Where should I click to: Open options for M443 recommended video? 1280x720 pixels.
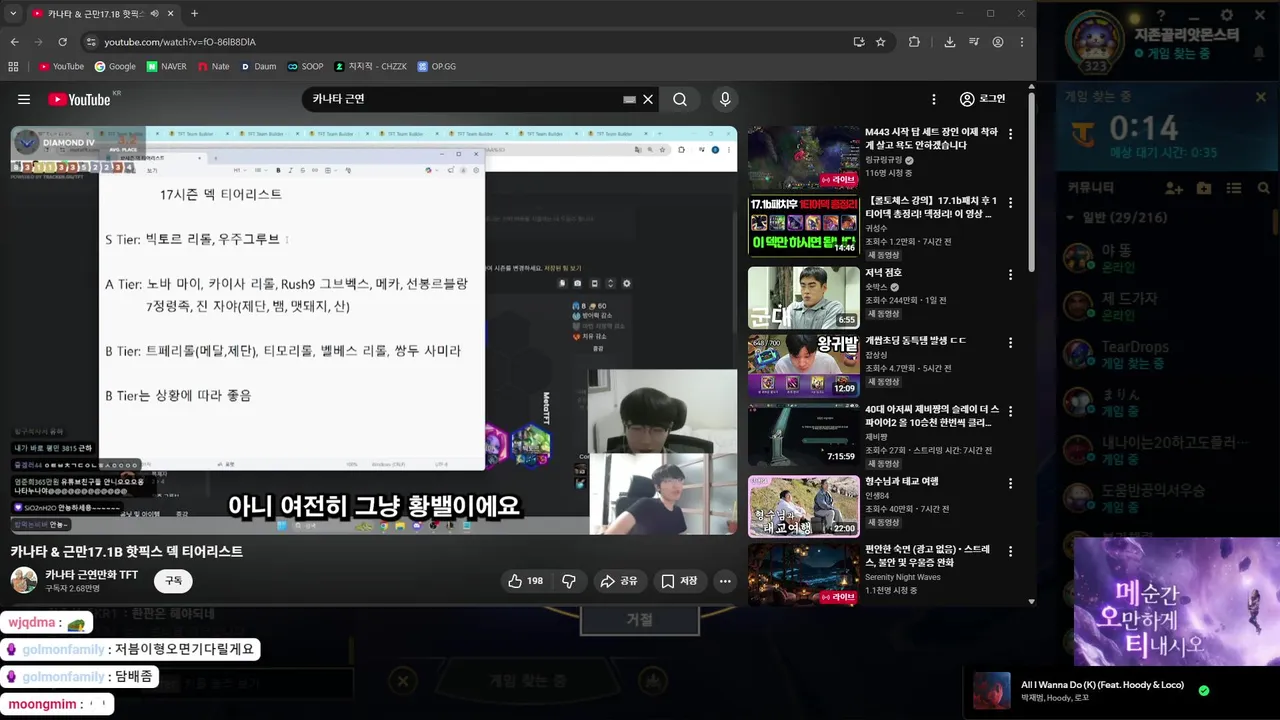point(1010,134)
